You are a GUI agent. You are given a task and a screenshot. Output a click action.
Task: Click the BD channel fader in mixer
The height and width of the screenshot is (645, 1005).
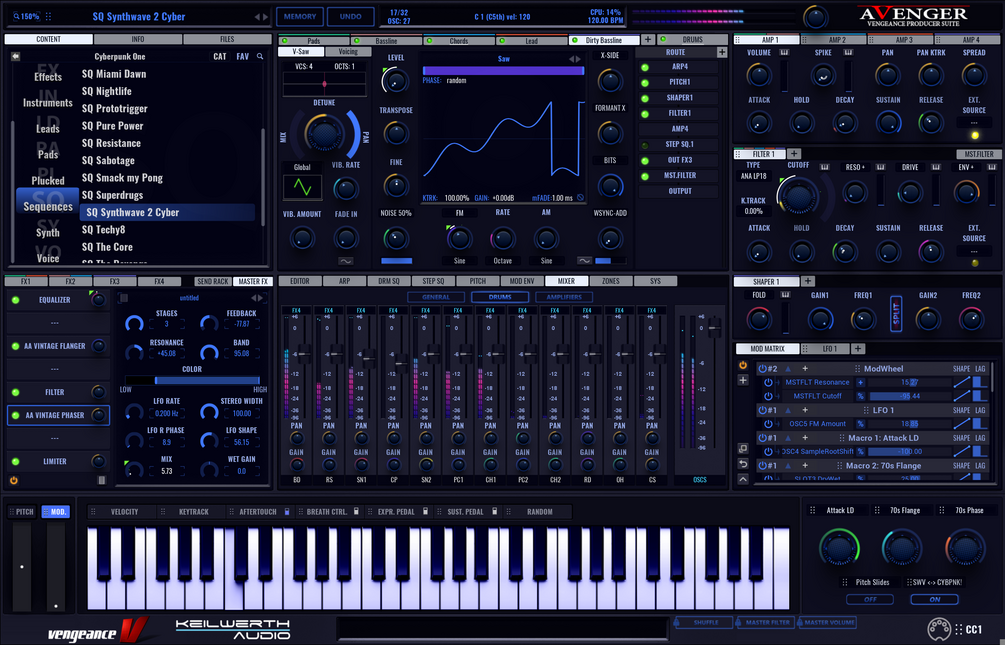click(x=302, y=354)
